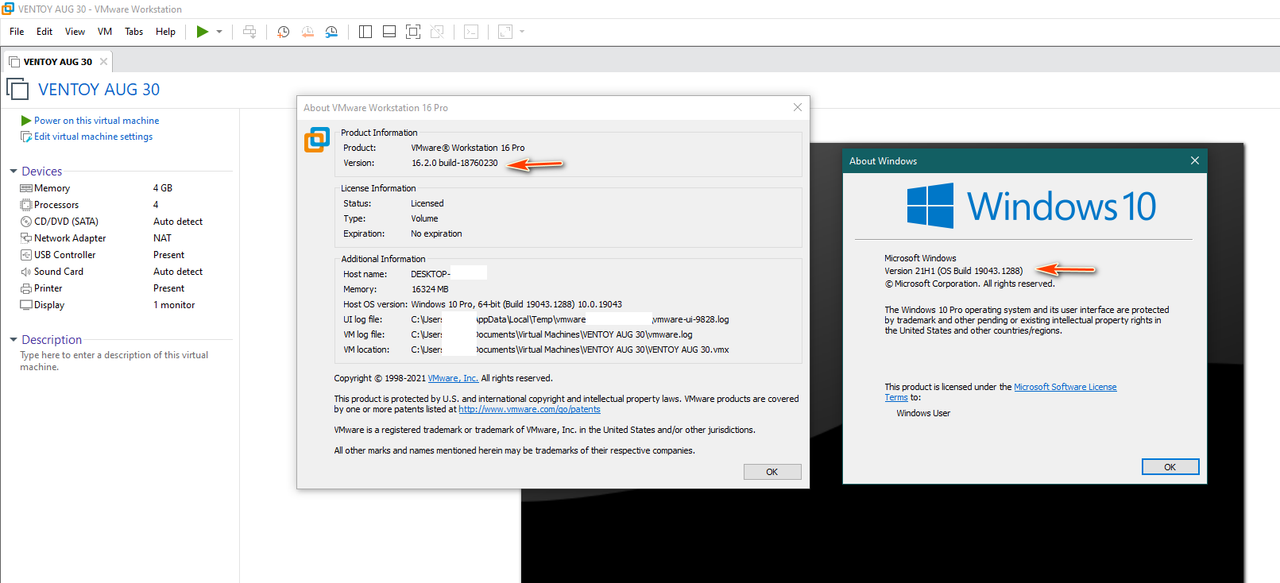This screenshot has height=583, width=1280.
Task: Close the About VMware Workstation dialog
Action: 797,107
